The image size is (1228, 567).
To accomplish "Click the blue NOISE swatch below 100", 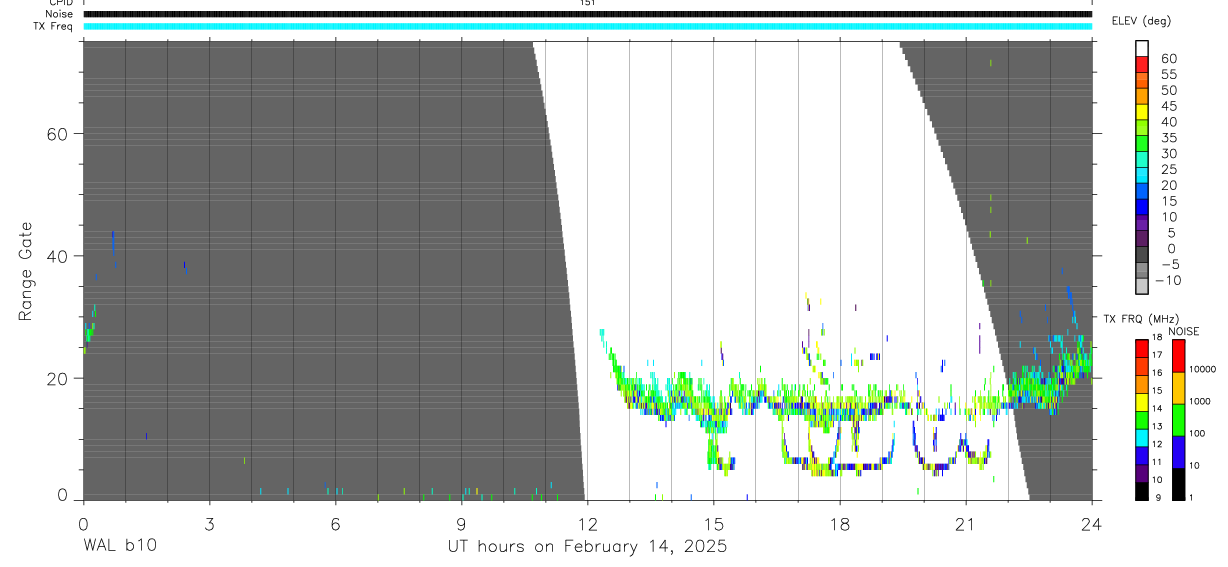I will [x=1178, y=451].
